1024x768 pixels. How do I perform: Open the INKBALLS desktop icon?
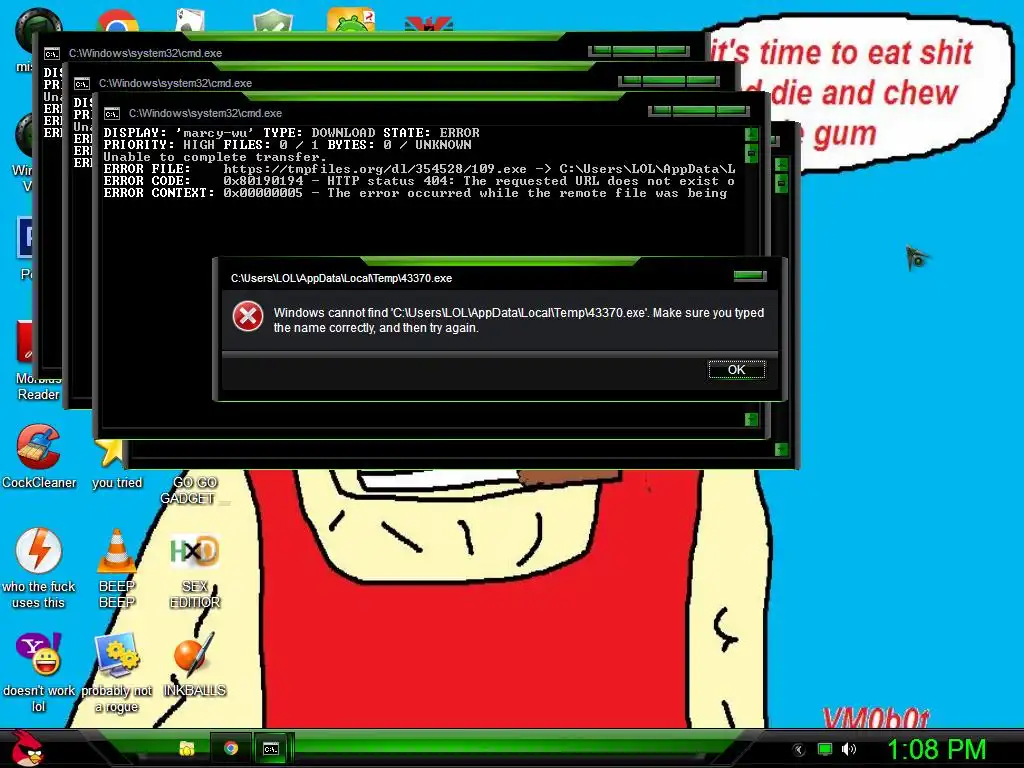pyautogui.click(x=195, y=664)
